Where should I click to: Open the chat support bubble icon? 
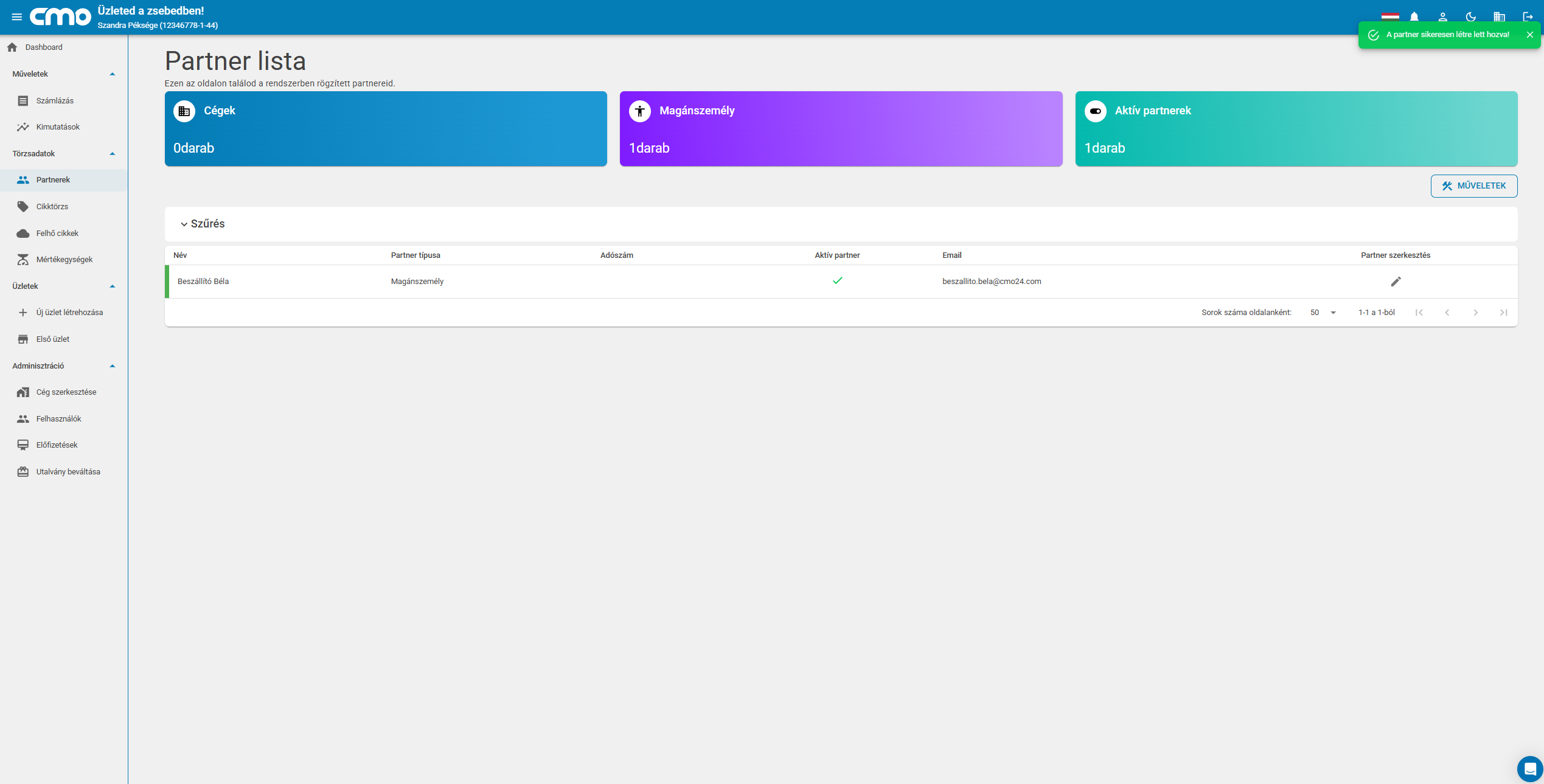[x=1530, y=769]
